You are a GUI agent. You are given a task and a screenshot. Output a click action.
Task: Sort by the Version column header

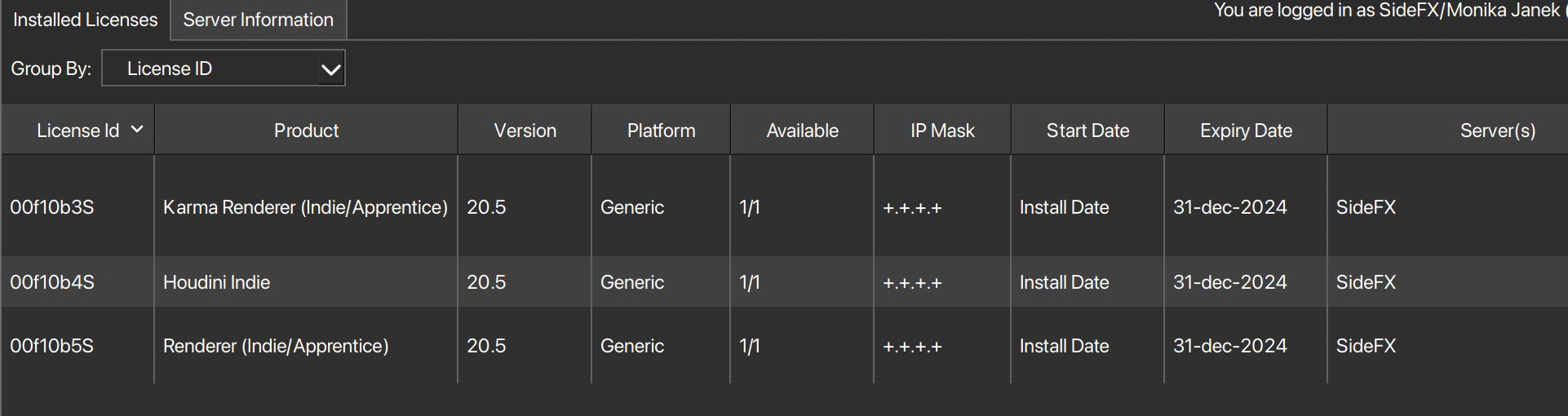(x=525, y=131)
